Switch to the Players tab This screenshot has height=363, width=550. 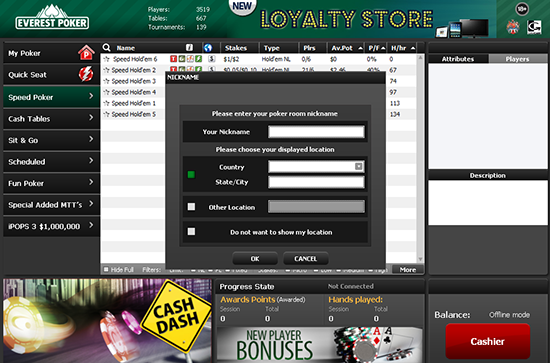click(517, 59)
